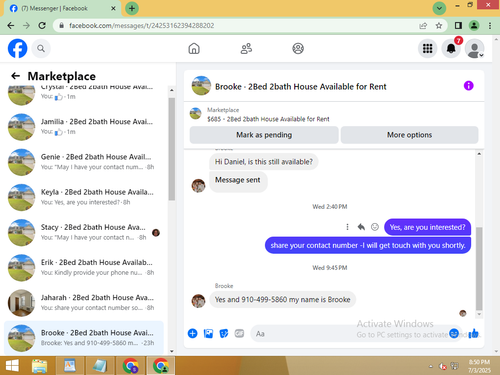Open Facebook search magnifier
This screenshot has width=500, height=375.
click(x=41, y=49)
